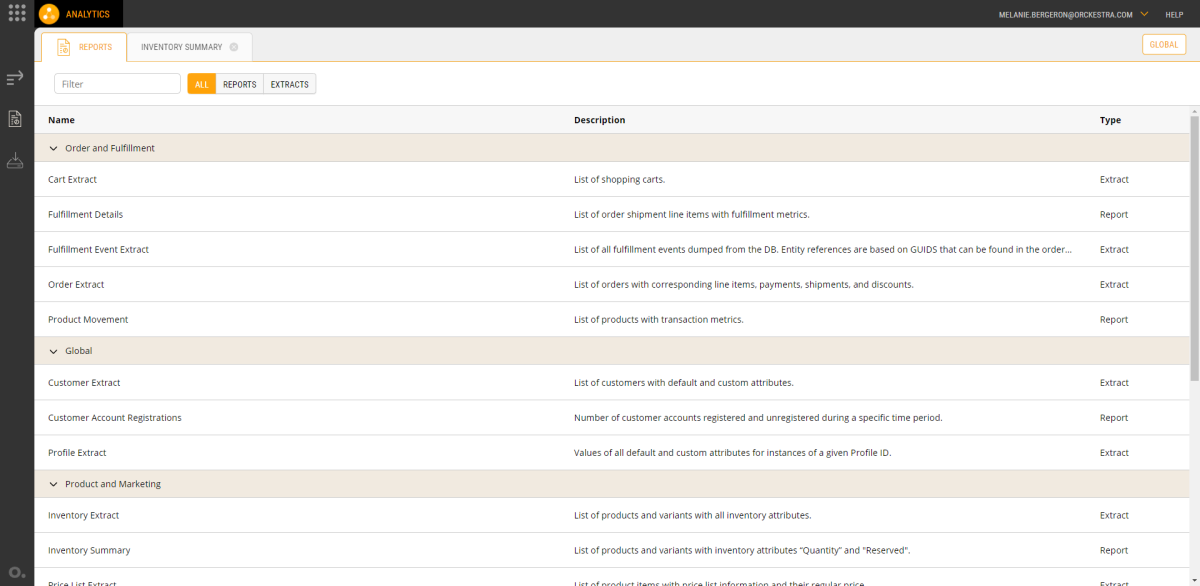Open the user account dropdown menu
Screen dimensions: 1200x586
[x=1143, y=14]
